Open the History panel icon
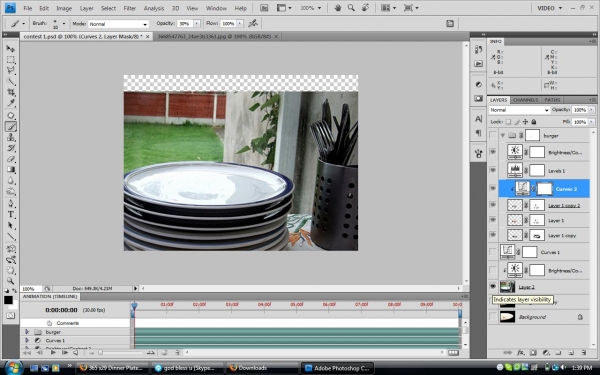Viewport: 600px width, 375px height. tap(478, 49)
